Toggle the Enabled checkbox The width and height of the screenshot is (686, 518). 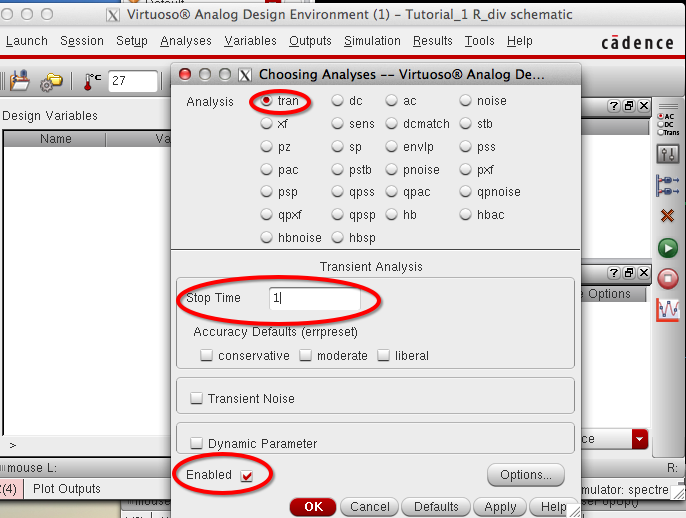[247, 476]
